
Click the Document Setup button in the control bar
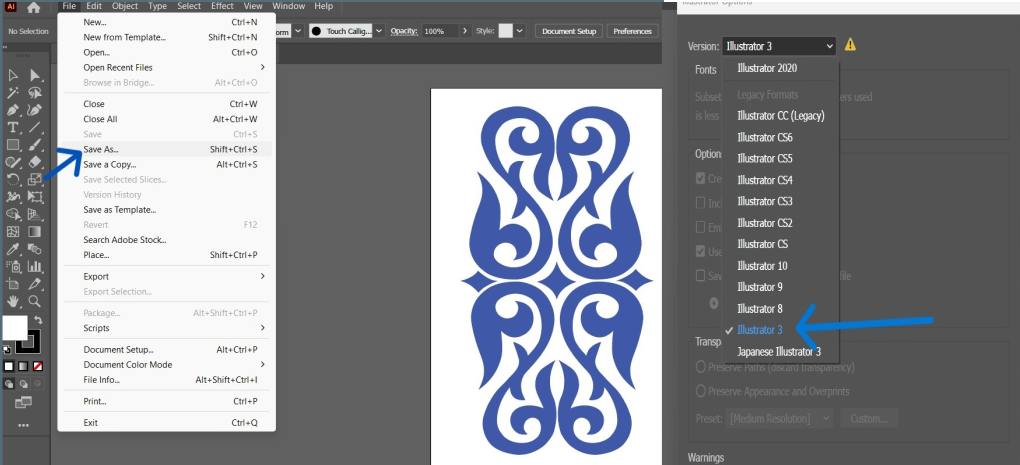pos(569,31)
